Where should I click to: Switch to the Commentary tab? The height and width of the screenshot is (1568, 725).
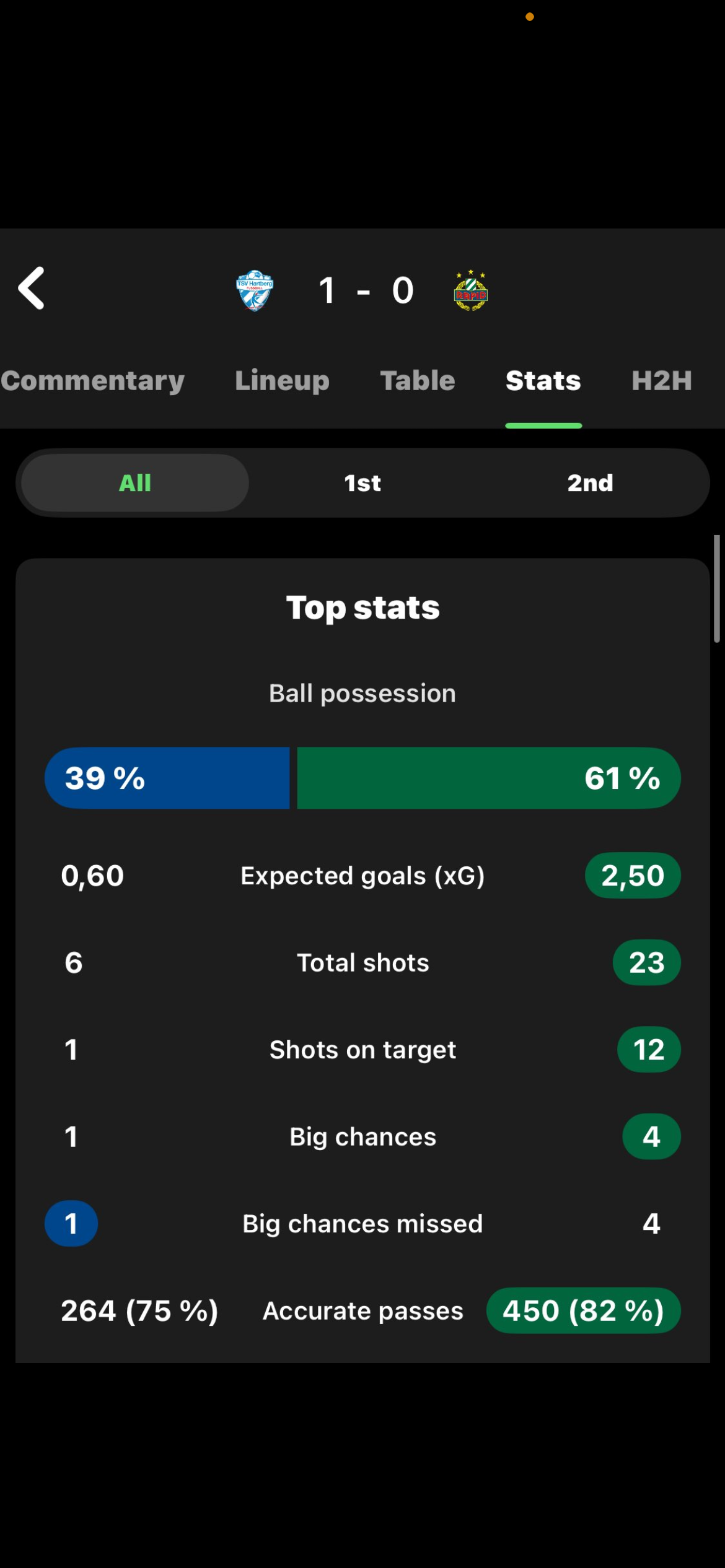click(92, 380)
